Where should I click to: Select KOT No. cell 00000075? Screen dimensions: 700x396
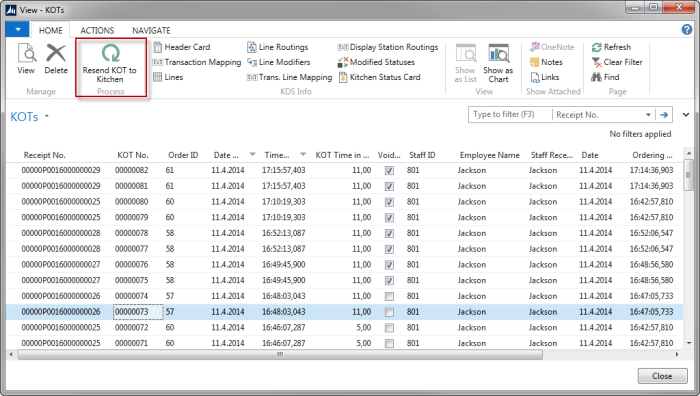click(132, 280)
